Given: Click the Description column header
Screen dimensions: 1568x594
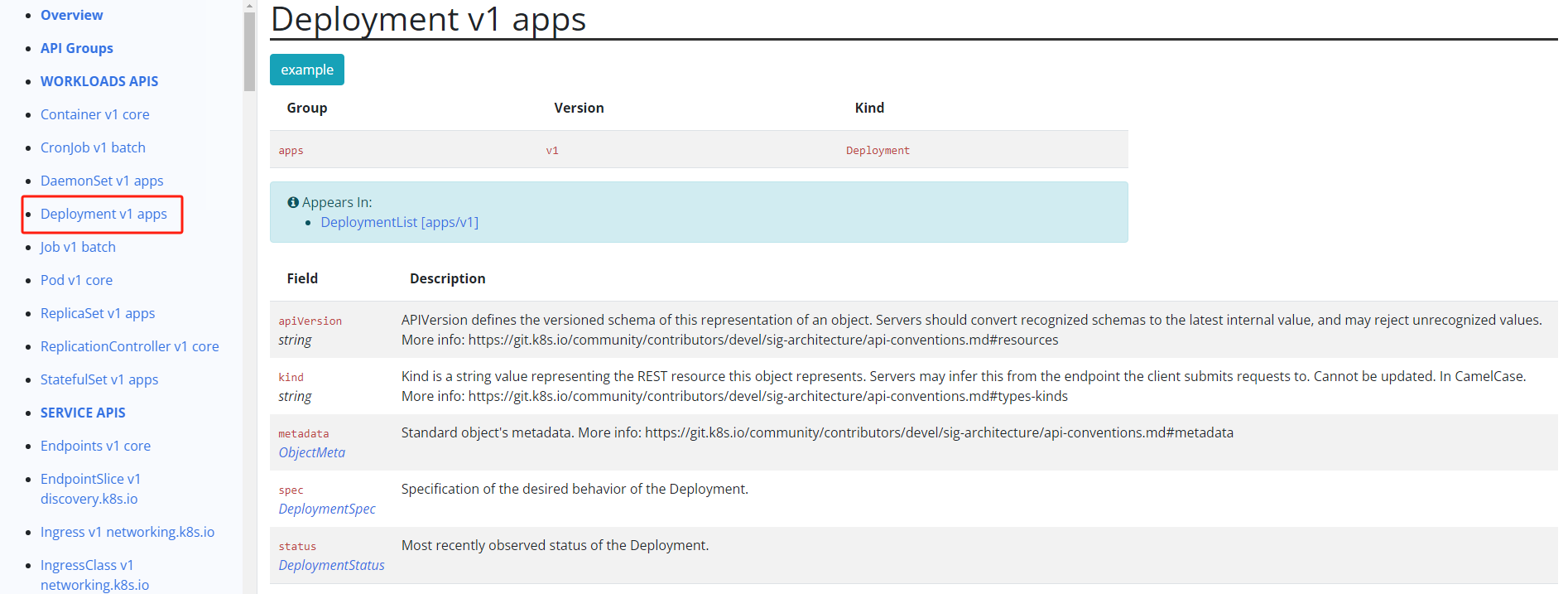Looking at the screenshot, I should (x=447, y=278).
